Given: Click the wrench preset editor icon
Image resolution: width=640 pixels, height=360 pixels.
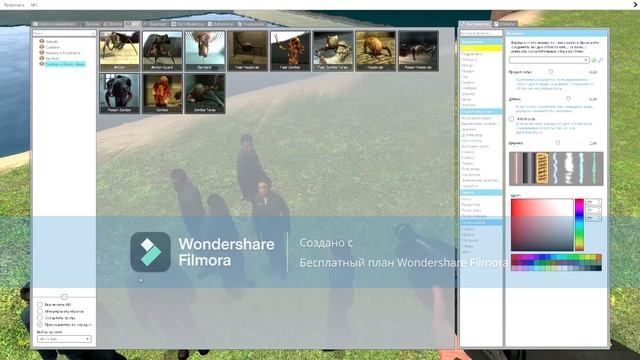Looking at the screenshot, I should pos(600,60).
